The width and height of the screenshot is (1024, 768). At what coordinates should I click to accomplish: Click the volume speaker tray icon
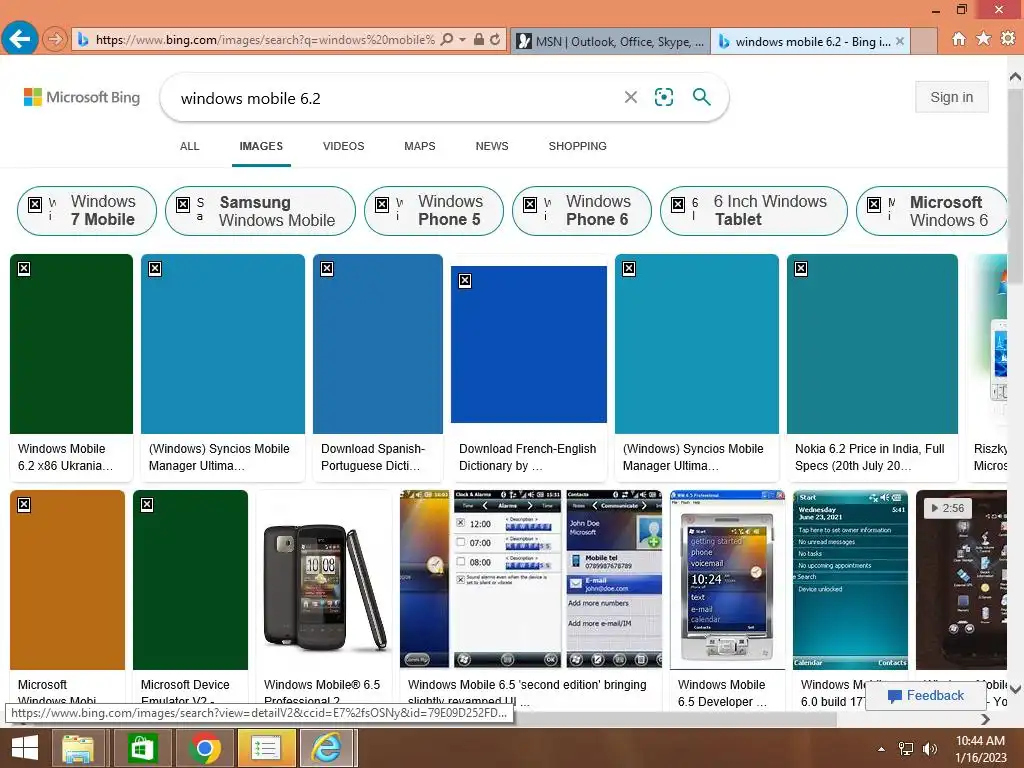click(929, 749)
